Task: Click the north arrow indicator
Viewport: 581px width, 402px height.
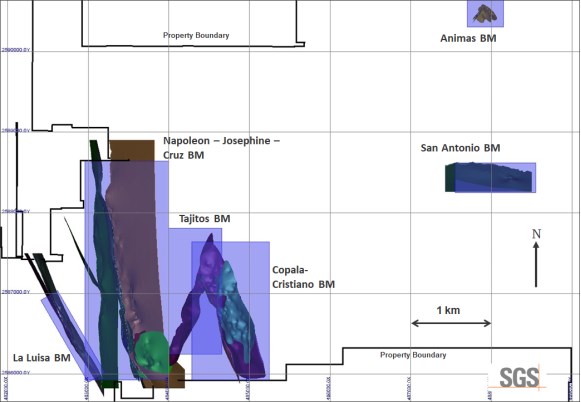Action: pyautogui.click(x=536, y=264)
